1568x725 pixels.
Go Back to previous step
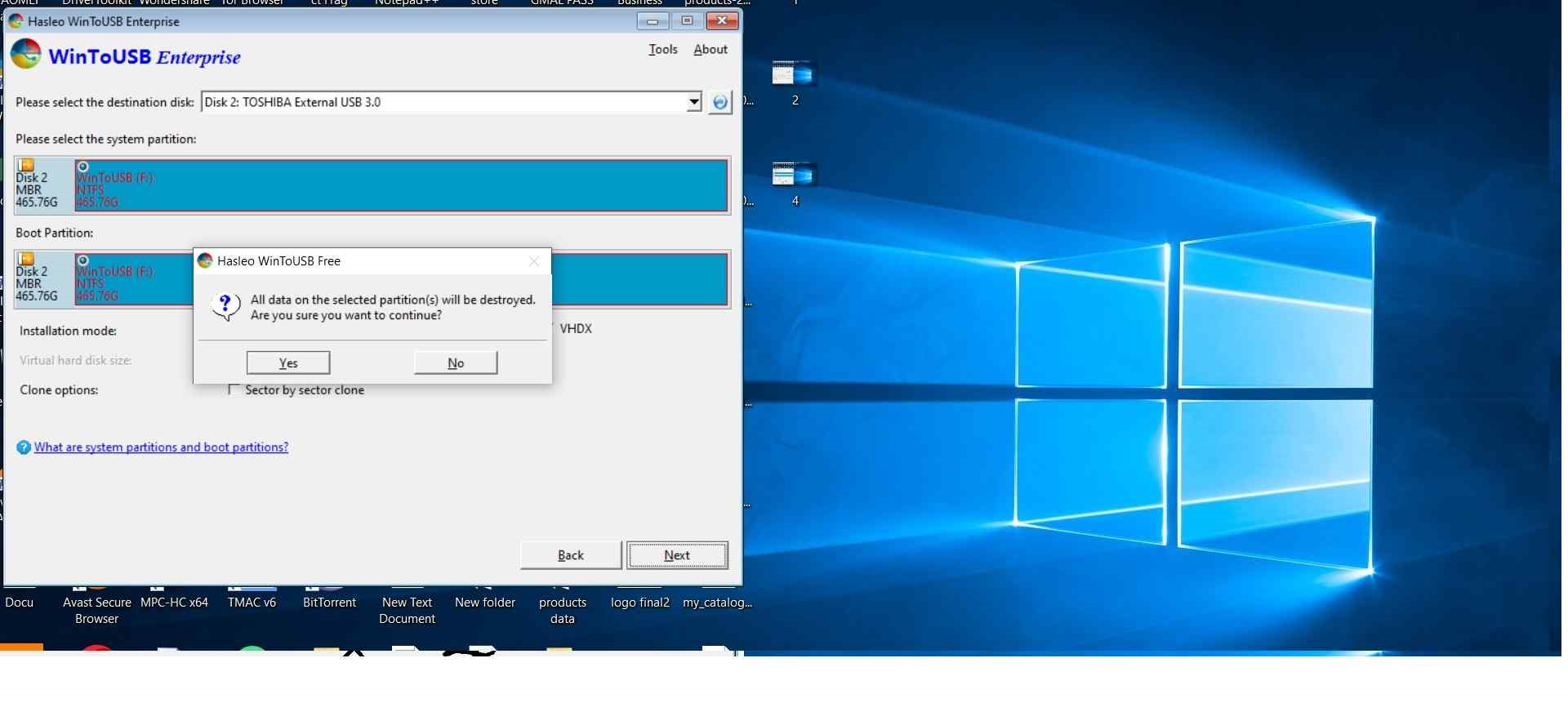pyautogui.click(x=571, y=555)
